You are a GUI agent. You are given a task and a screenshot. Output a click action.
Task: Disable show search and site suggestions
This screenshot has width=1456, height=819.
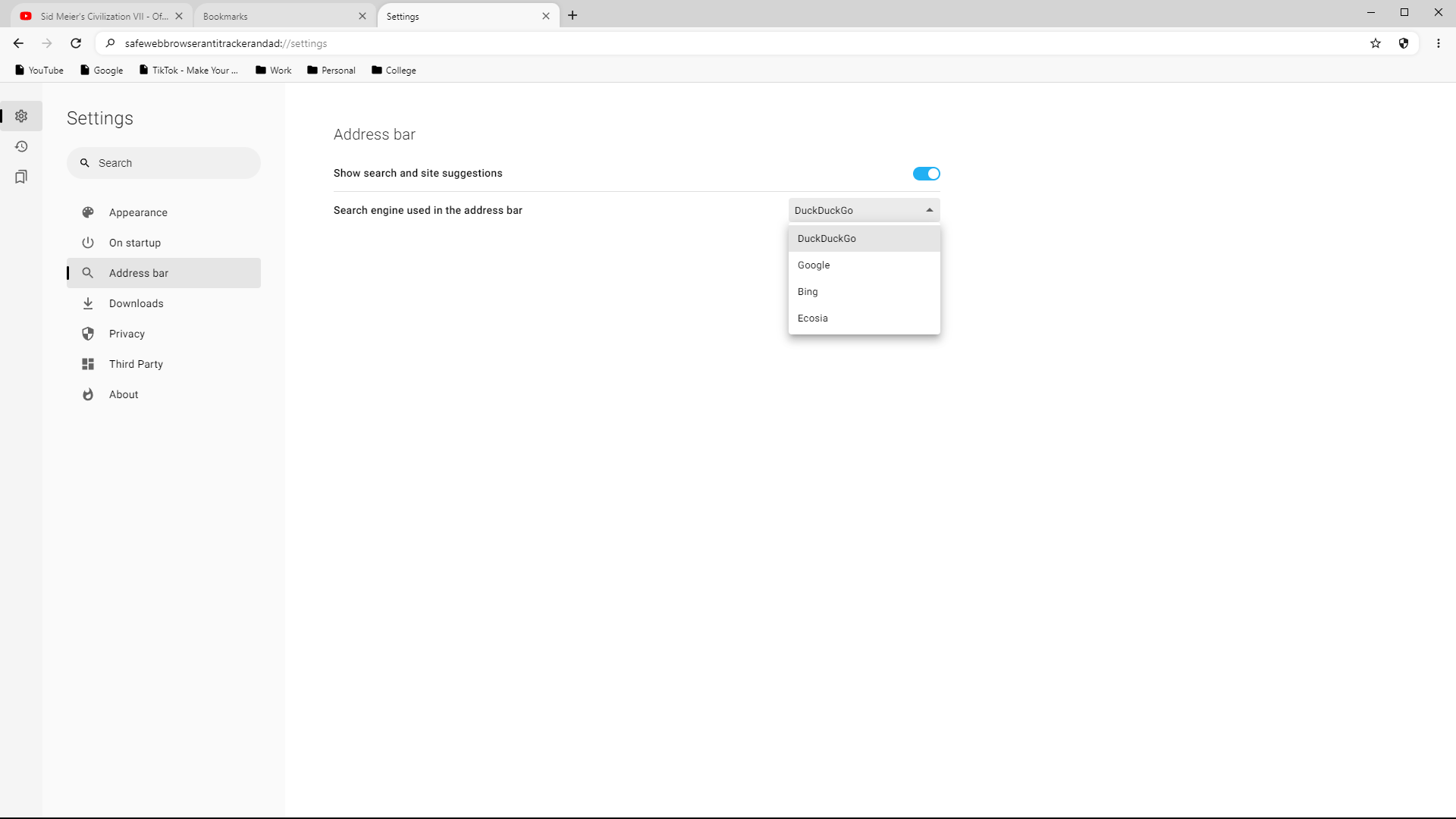coord(926,174)
